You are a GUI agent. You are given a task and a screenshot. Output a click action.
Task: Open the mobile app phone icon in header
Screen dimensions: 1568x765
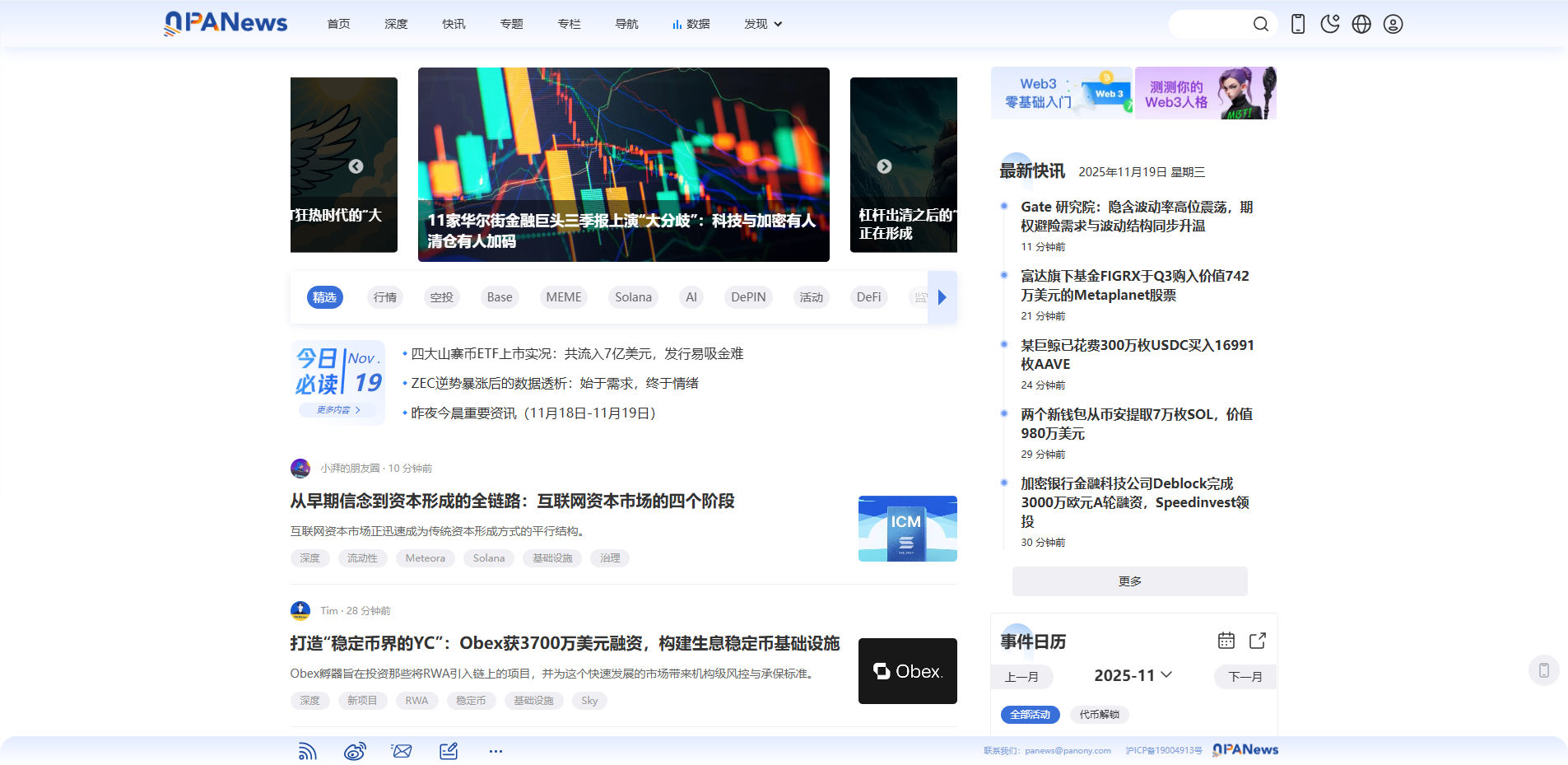(1298, 24)
